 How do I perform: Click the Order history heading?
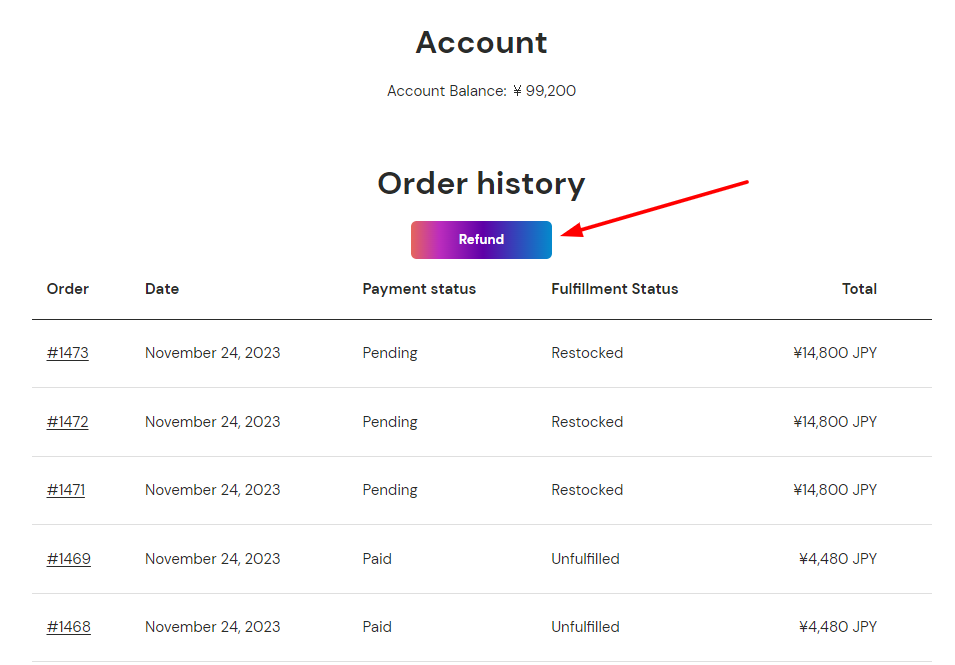pyautogui.click(x=481, y=184)
